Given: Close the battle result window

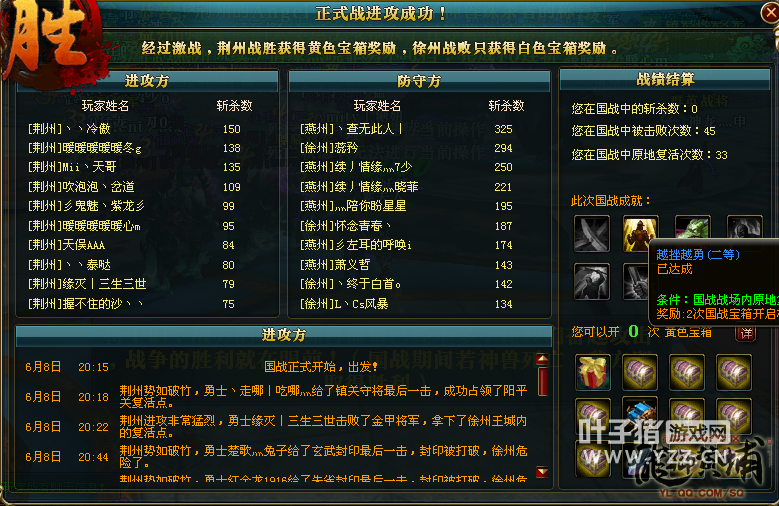Looking at the screenshot, I should click(770, 12).
